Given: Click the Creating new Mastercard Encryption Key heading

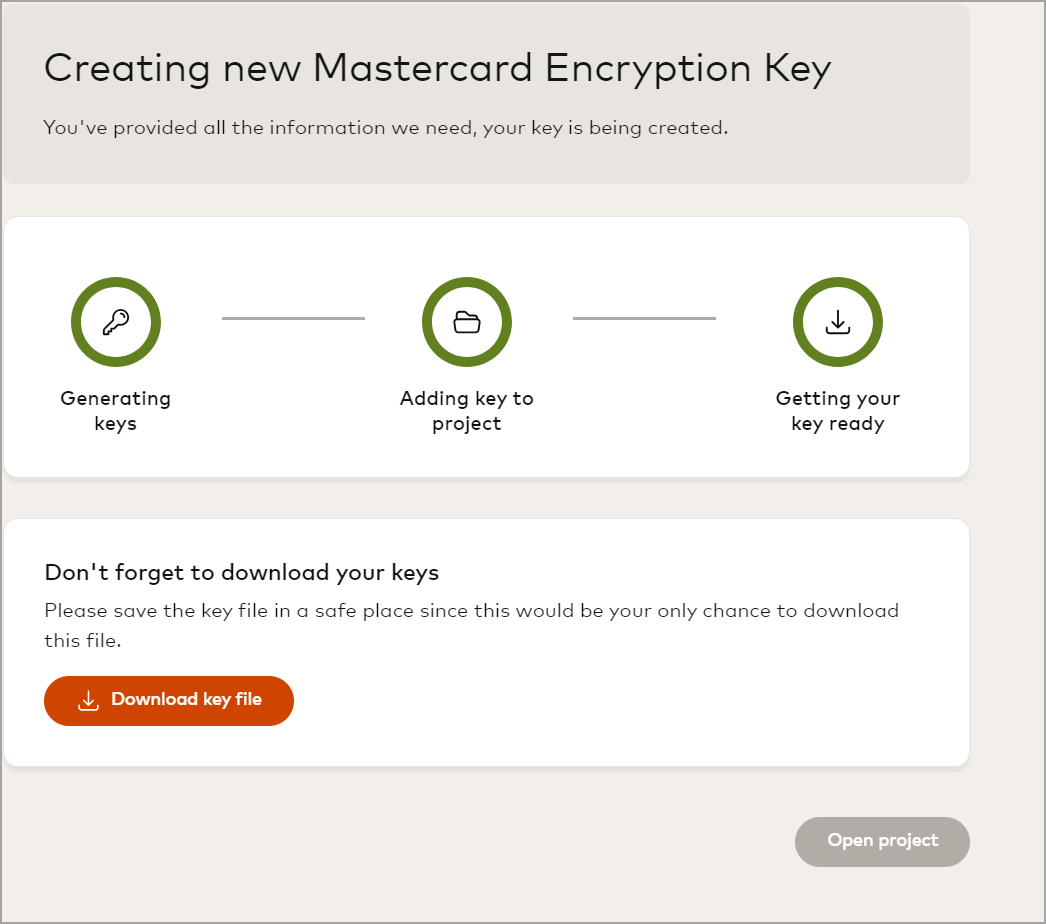Looking at the screenshot, I should pos(436,68).
